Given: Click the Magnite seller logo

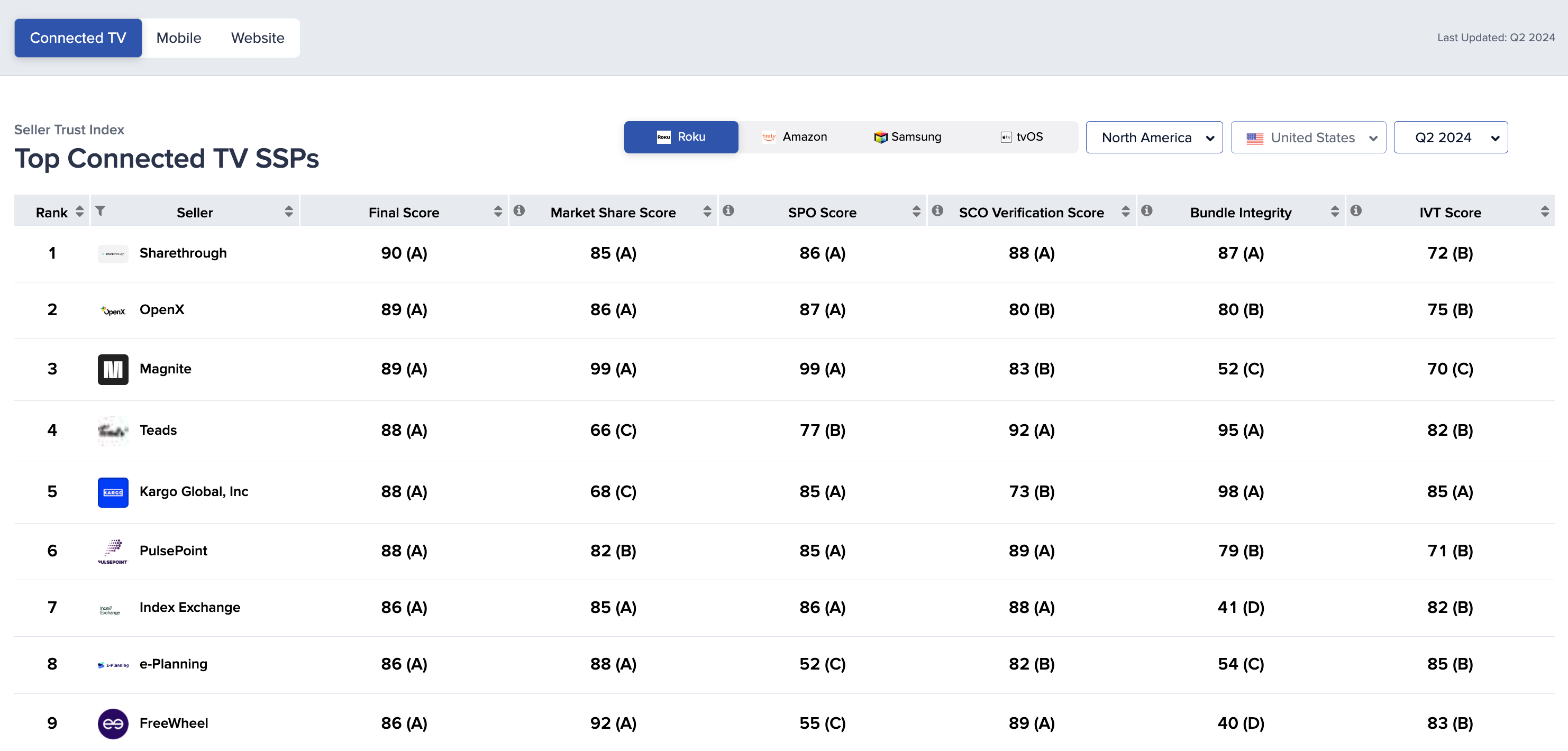Looking at the screenshot, I should pyautogui.click(x=113, y=369).
